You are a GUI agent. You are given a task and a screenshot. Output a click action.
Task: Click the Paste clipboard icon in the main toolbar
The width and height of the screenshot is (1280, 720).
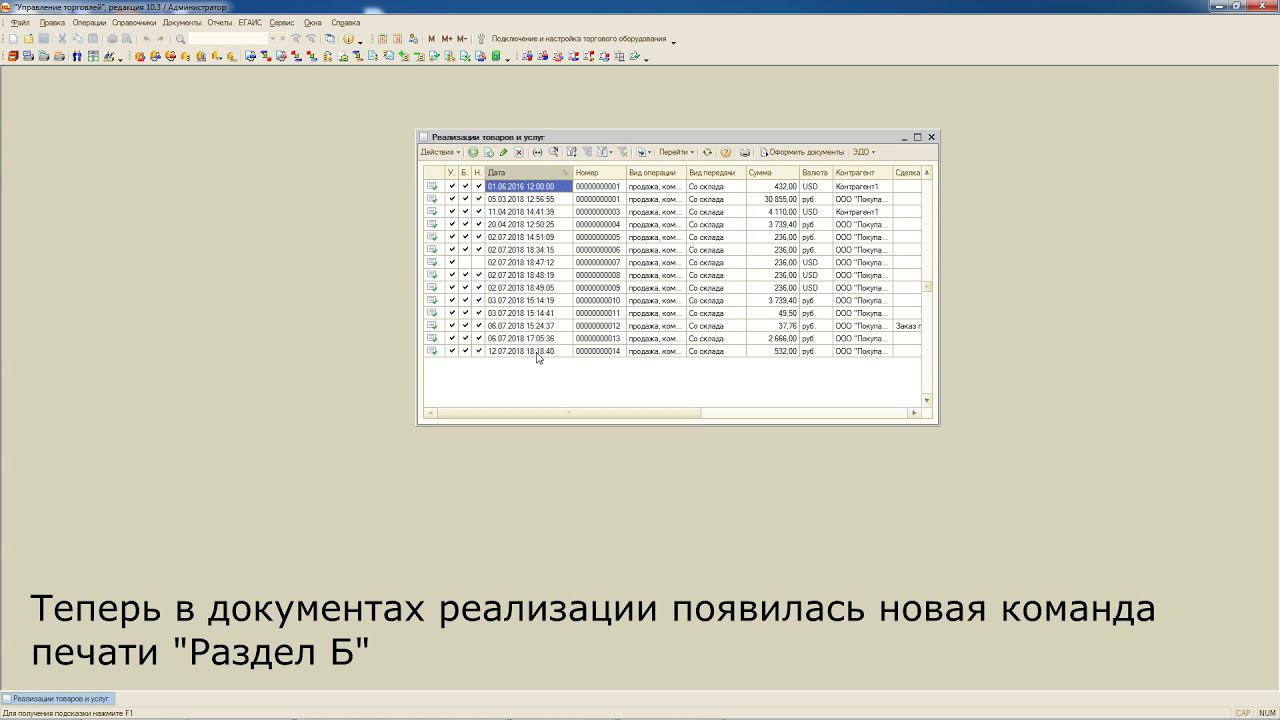(93, 39)
